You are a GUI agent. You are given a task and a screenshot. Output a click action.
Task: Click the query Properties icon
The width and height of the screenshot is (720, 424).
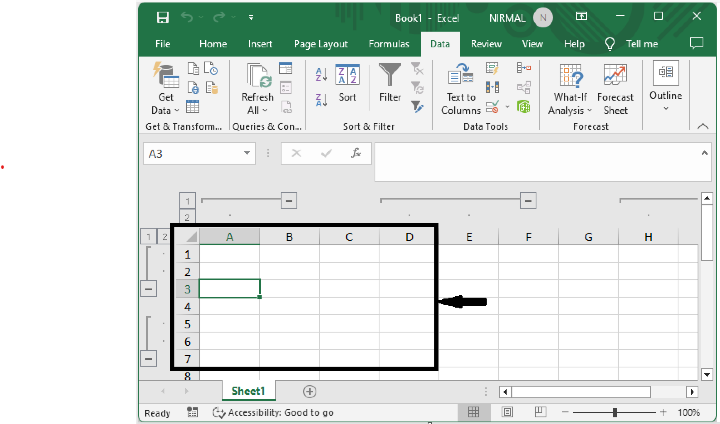286,87
